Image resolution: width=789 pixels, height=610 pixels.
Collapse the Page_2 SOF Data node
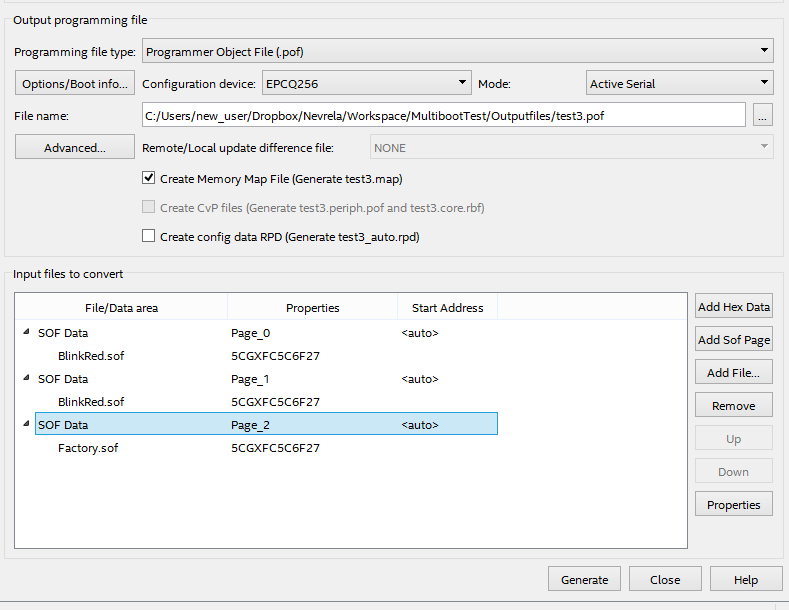25,425
